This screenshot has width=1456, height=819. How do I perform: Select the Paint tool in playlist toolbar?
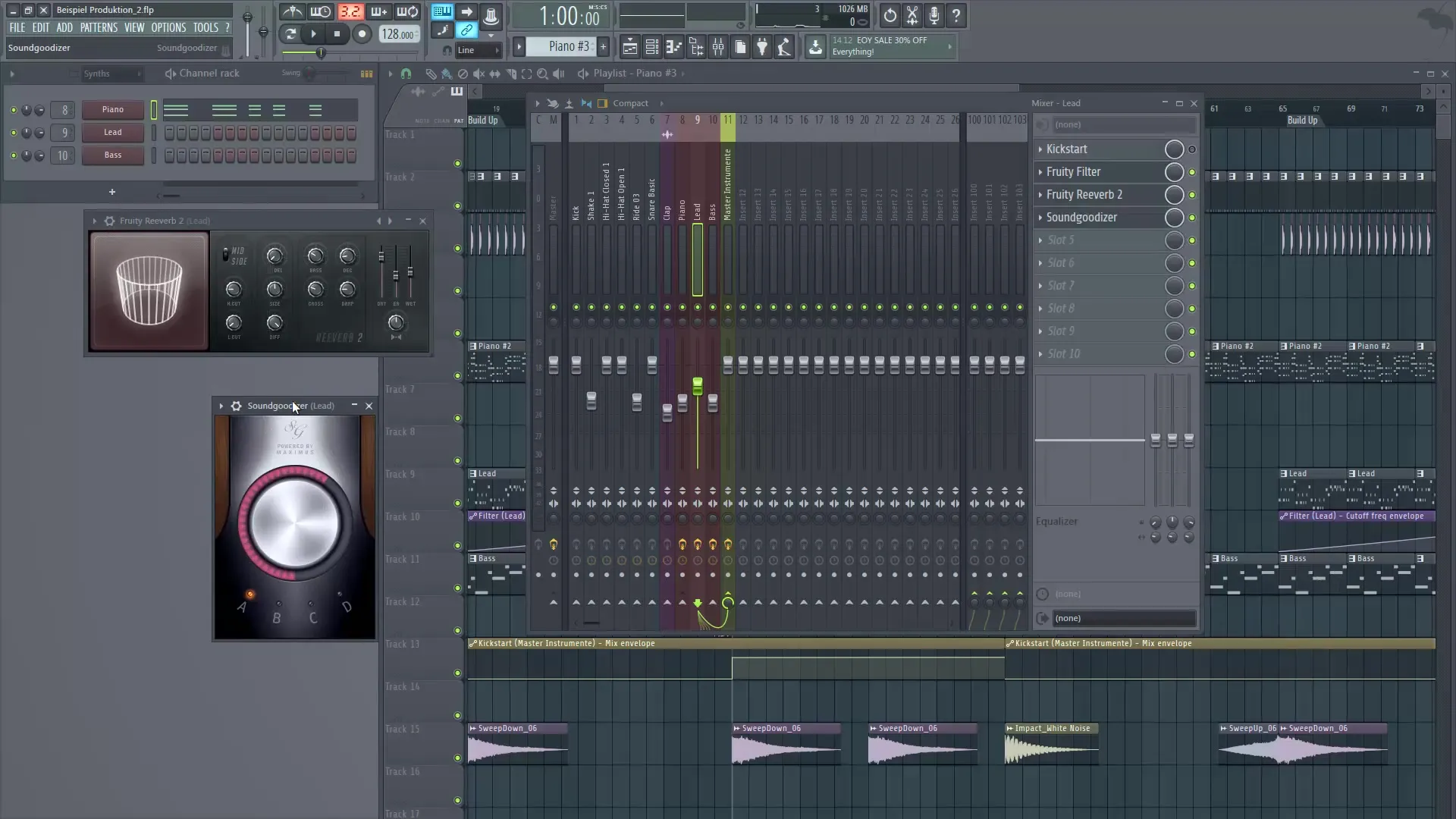point(447,74)
